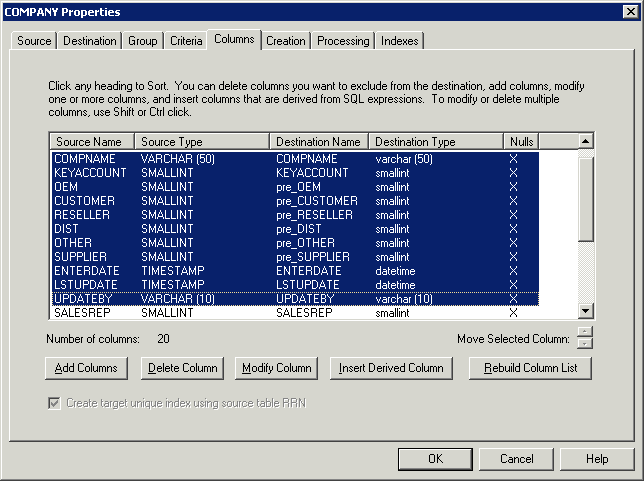Screen dimensions: 644x481
Task: Sort by the Destination Type heading
Action: (435, 142)
